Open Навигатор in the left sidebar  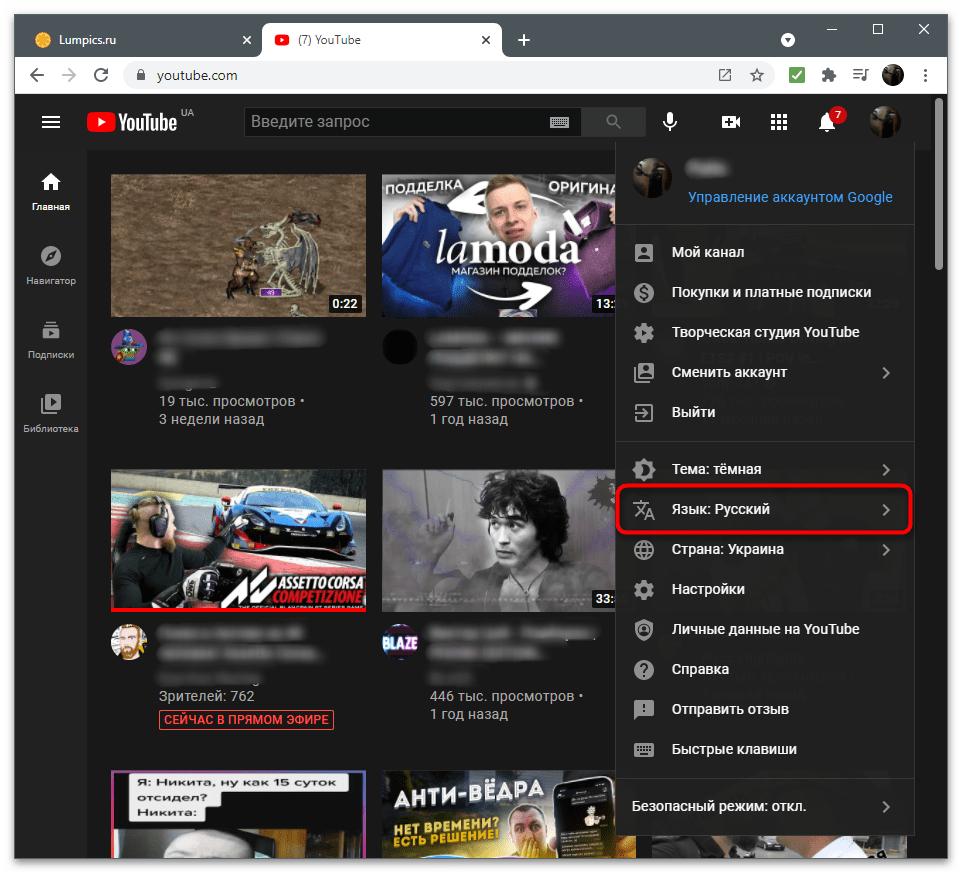coord(51,265)
